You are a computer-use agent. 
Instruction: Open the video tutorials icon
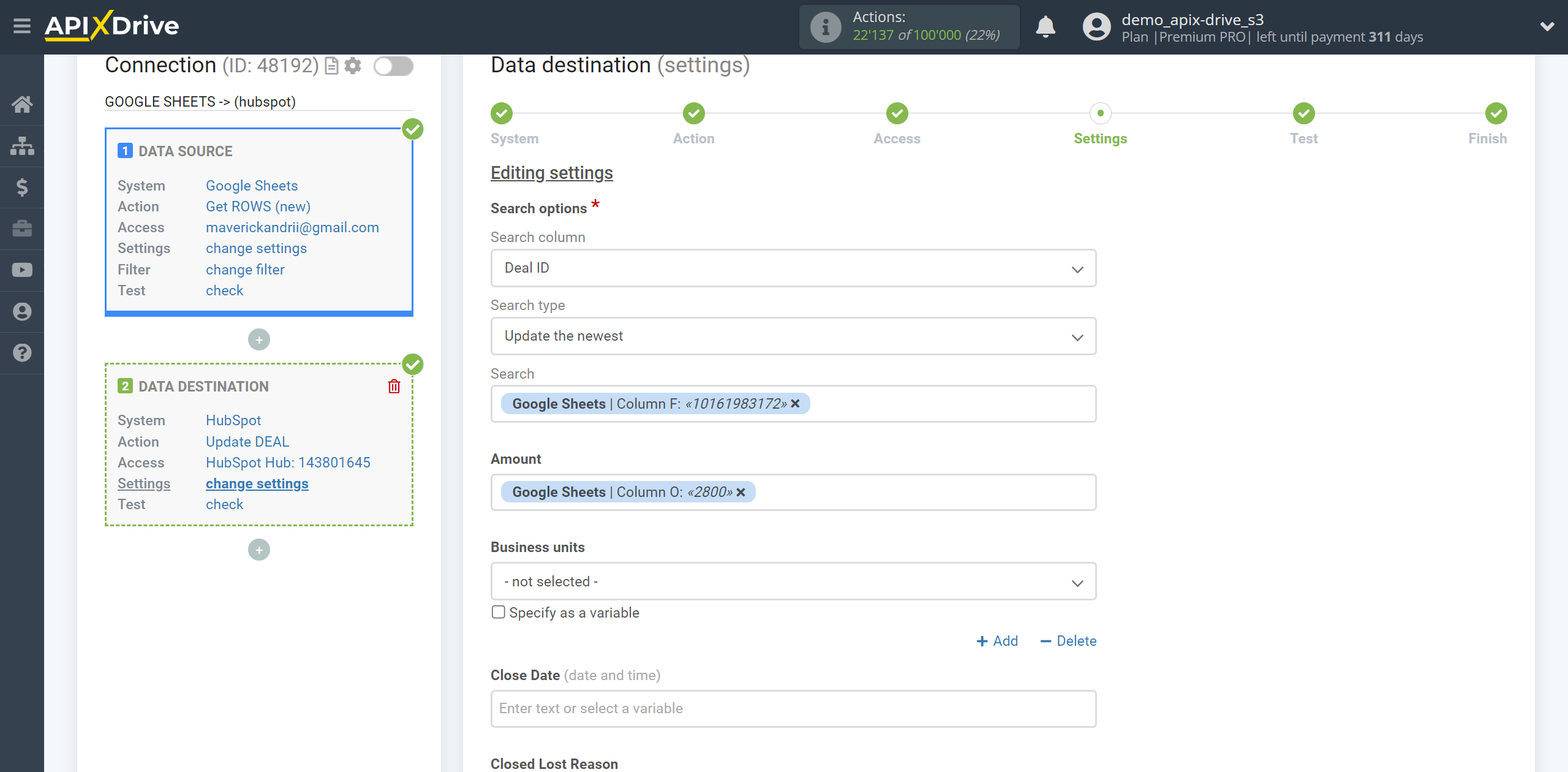point(22,270)
